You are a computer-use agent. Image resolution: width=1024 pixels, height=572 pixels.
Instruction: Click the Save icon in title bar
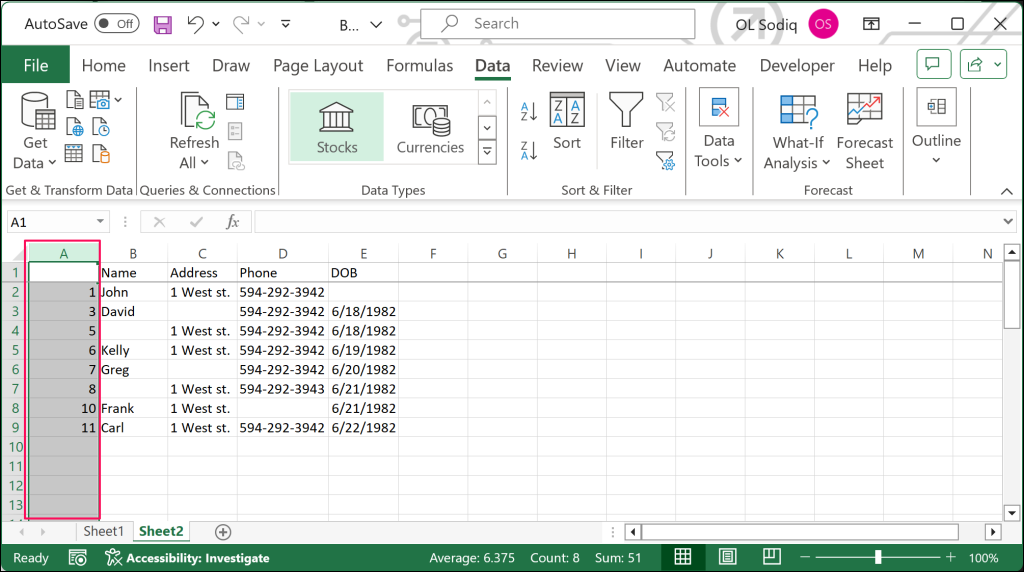point(162,24)
